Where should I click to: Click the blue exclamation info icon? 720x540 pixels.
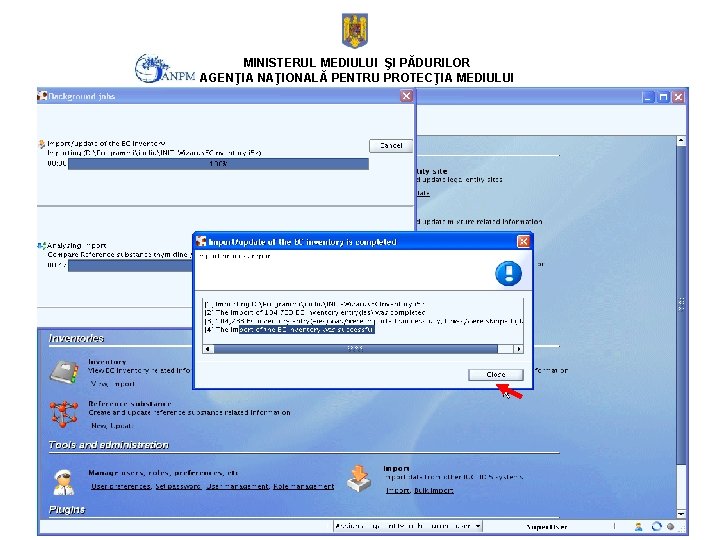pos(508,273)
